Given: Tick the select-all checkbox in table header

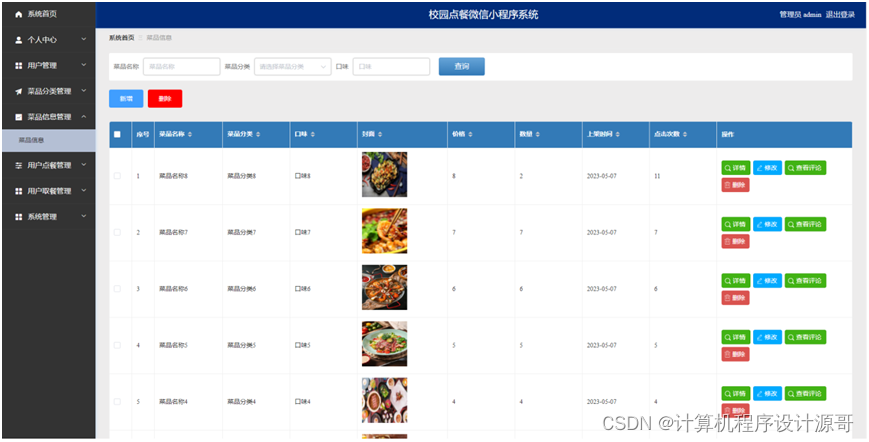Looking at the screenshot, I should pyautogui.click(x=117, y=135).
